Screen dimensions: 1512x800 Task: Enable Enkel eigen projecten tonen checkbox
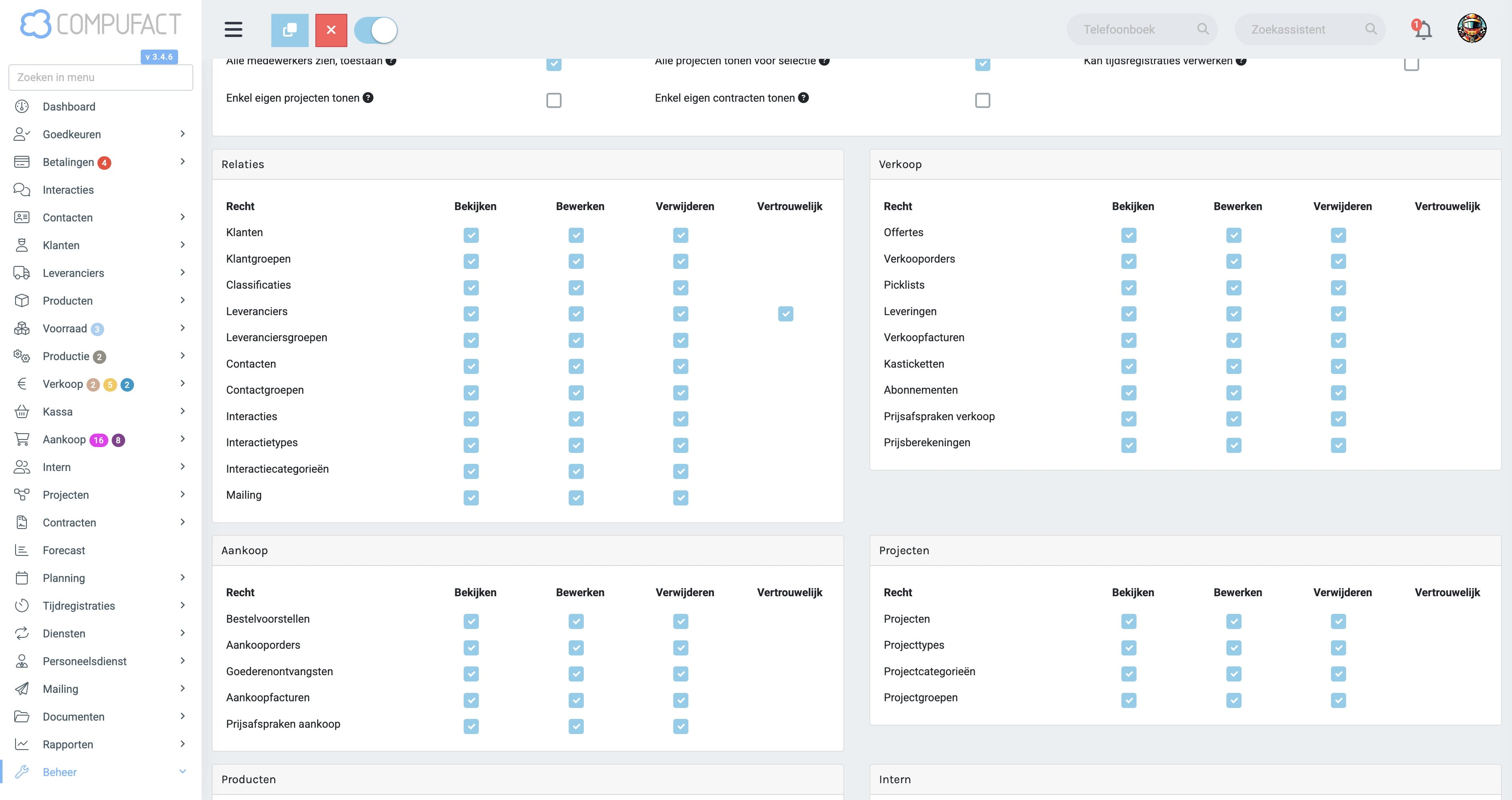click(554, 100)
